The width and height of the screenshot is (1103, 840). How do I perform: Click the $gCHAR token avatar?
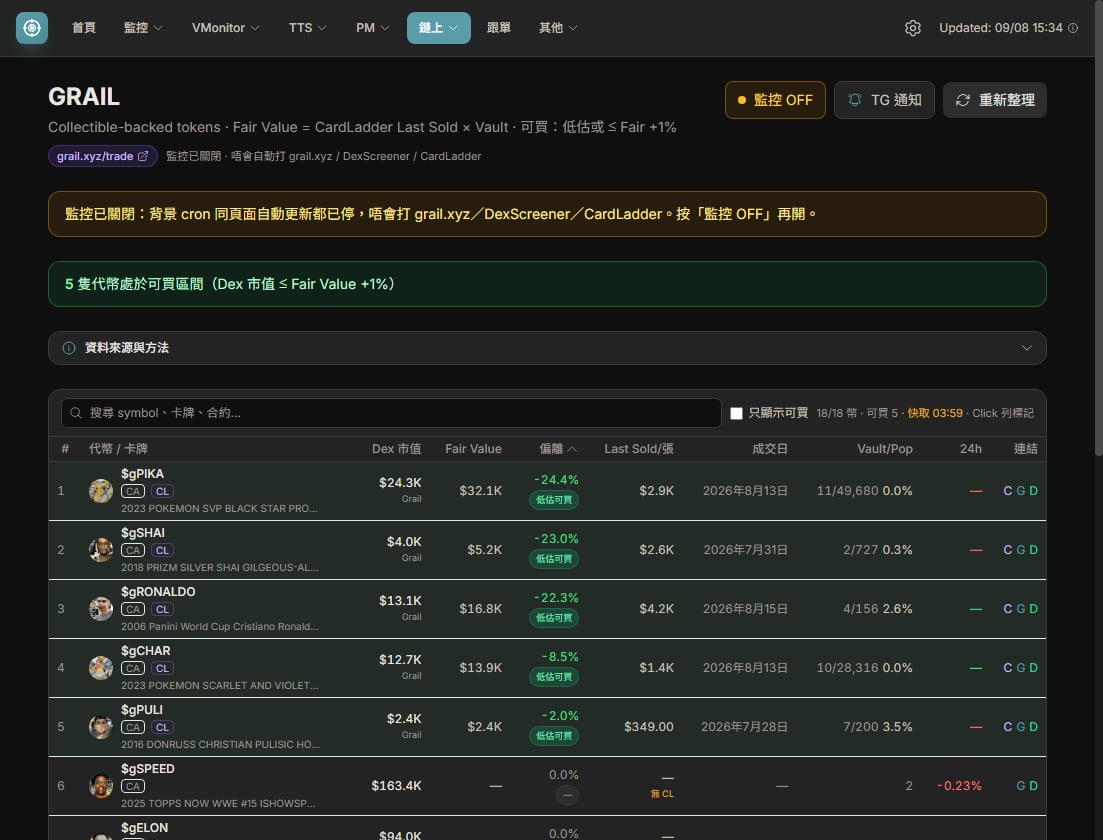coord(101,668)
